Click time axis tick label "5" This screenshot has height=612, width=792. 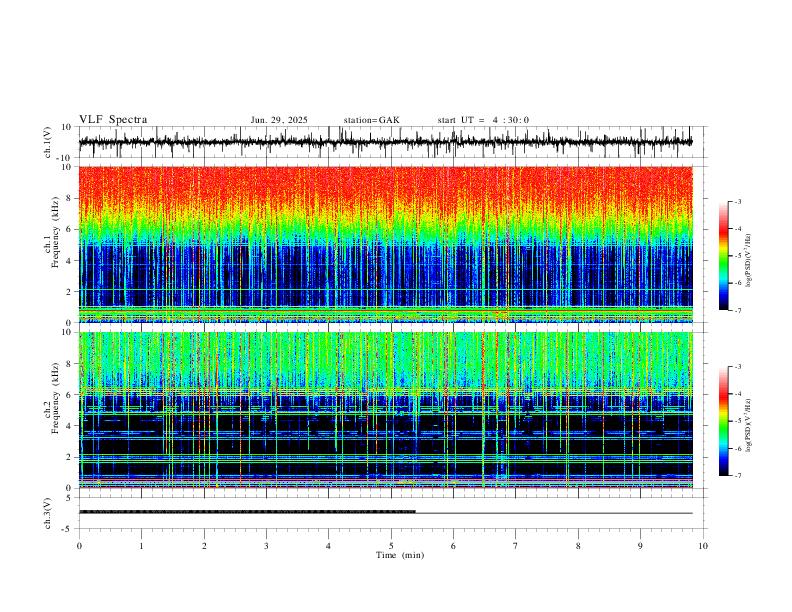coord(391,546)
